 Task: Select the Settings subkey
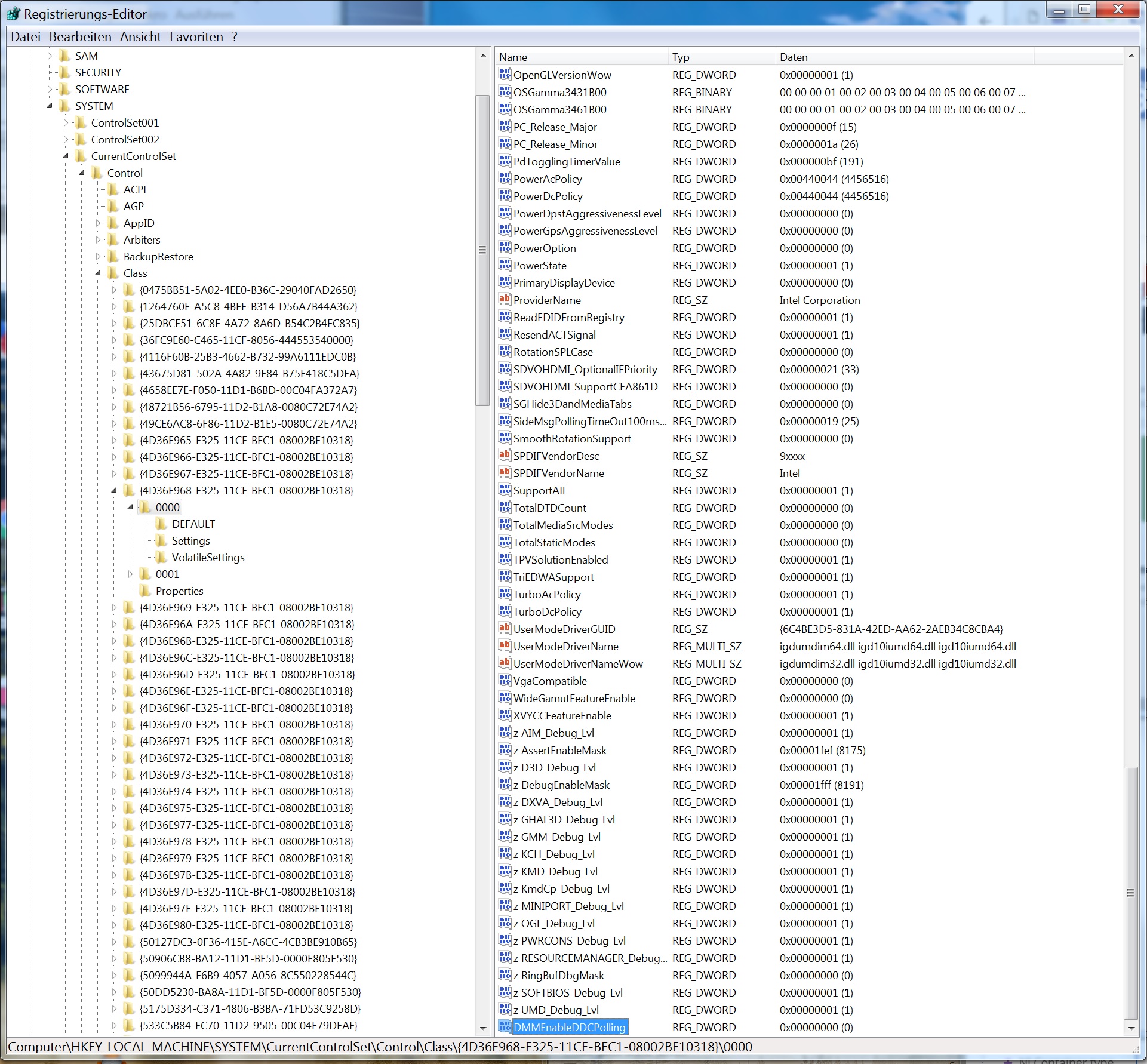pyautogui.click(x=190, y=541)
